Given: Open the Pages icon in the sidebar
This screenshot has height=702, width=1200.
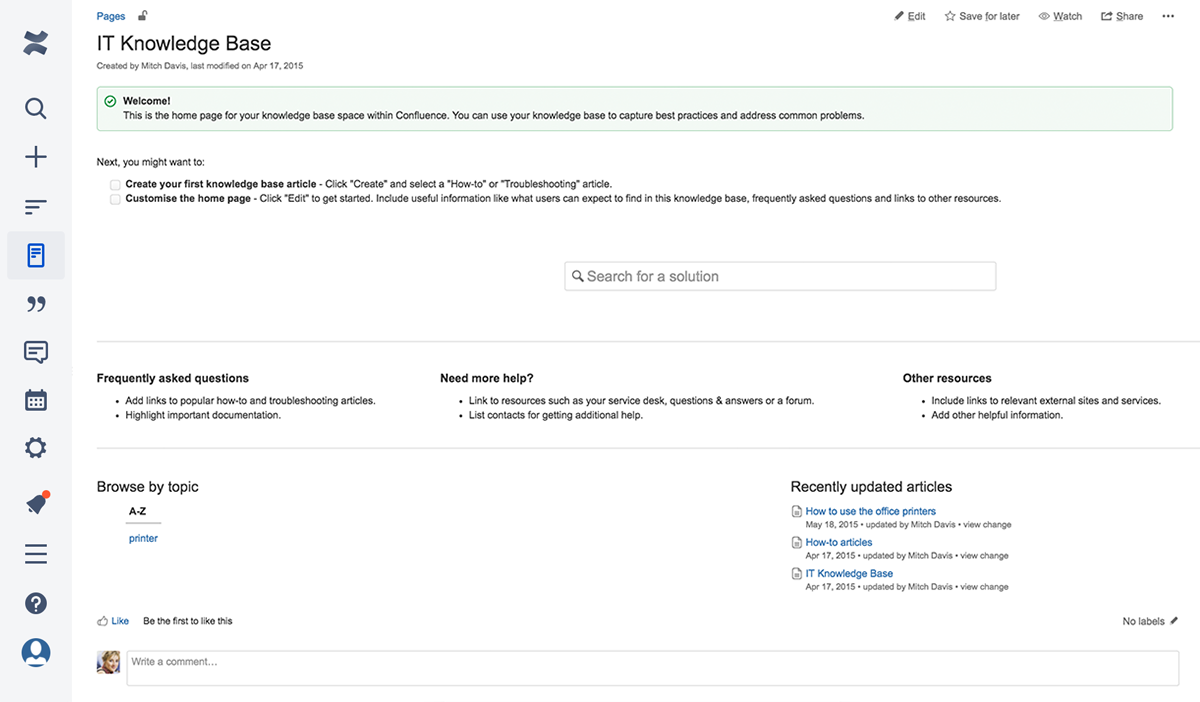Looking at the screenshot, I should click(x=36, y=255).
